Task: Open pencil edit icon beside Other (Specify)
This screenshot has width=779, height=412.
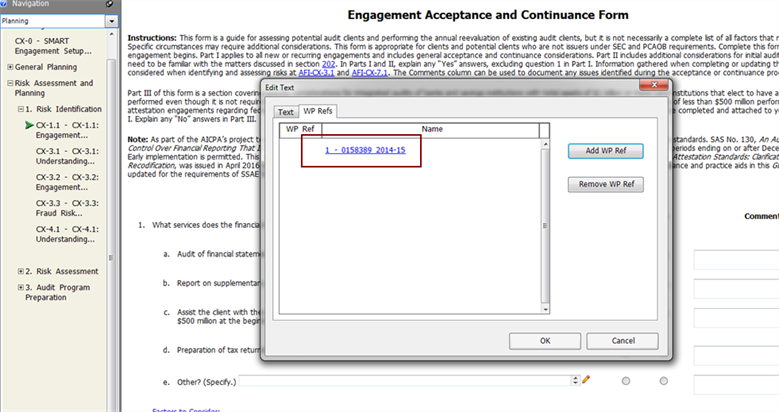Action: pos(586,380)
